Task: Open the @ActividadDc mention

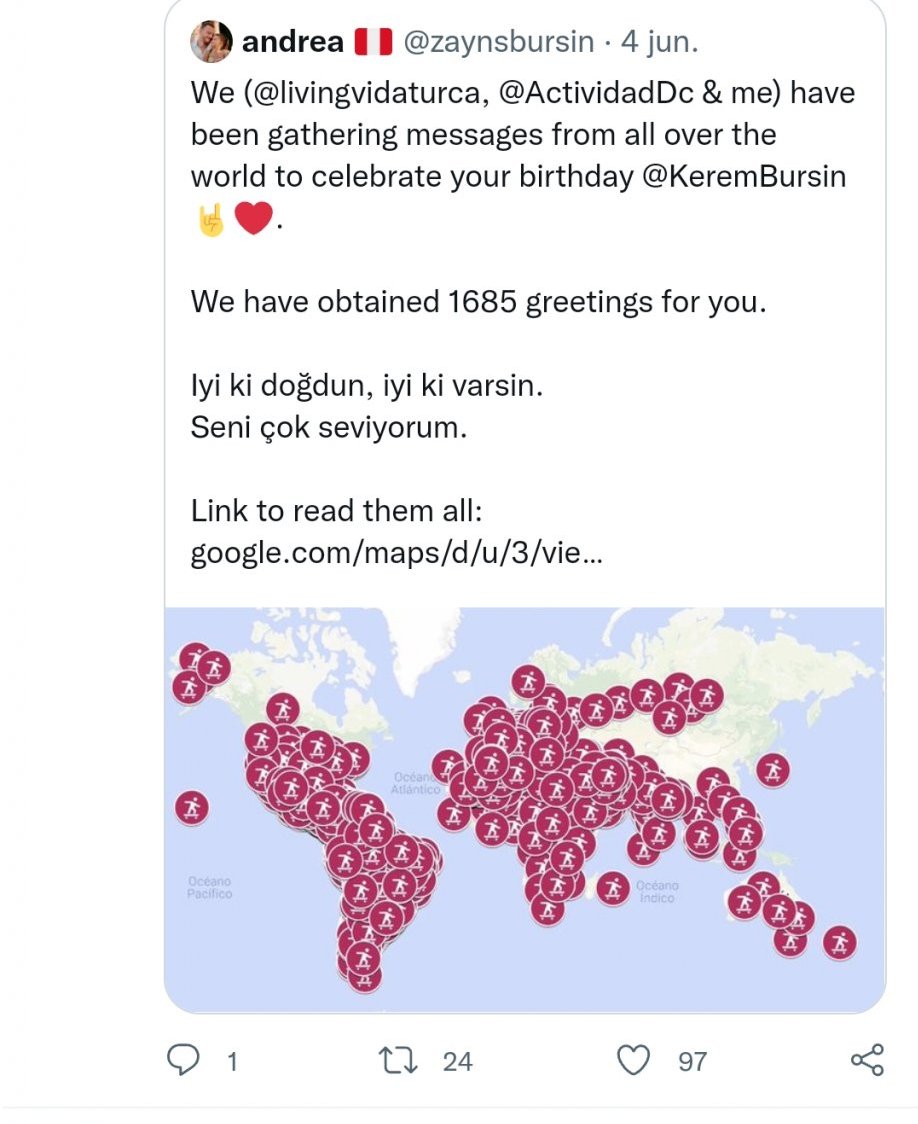Action: [596, 93]
